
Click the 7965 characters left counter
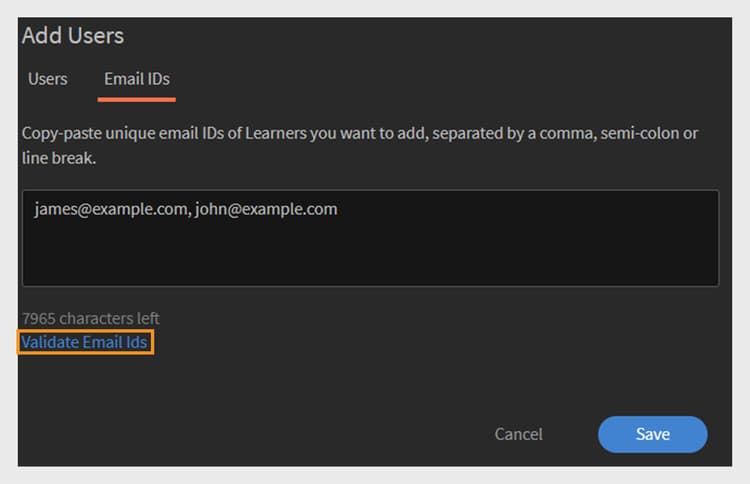[91, 318]
